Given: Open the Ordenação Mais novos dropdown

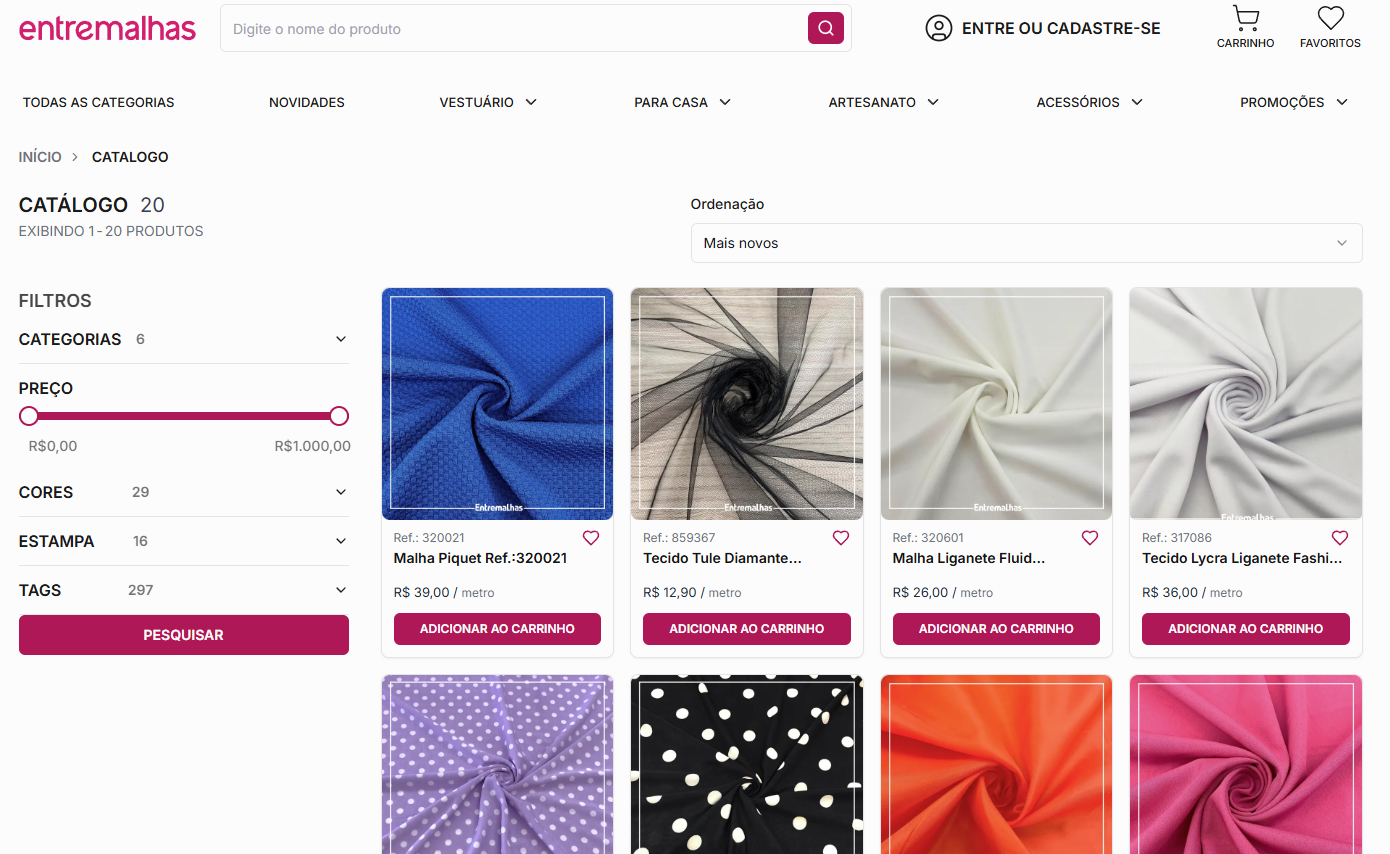Looking at the screenshot, I should 1026,243.
